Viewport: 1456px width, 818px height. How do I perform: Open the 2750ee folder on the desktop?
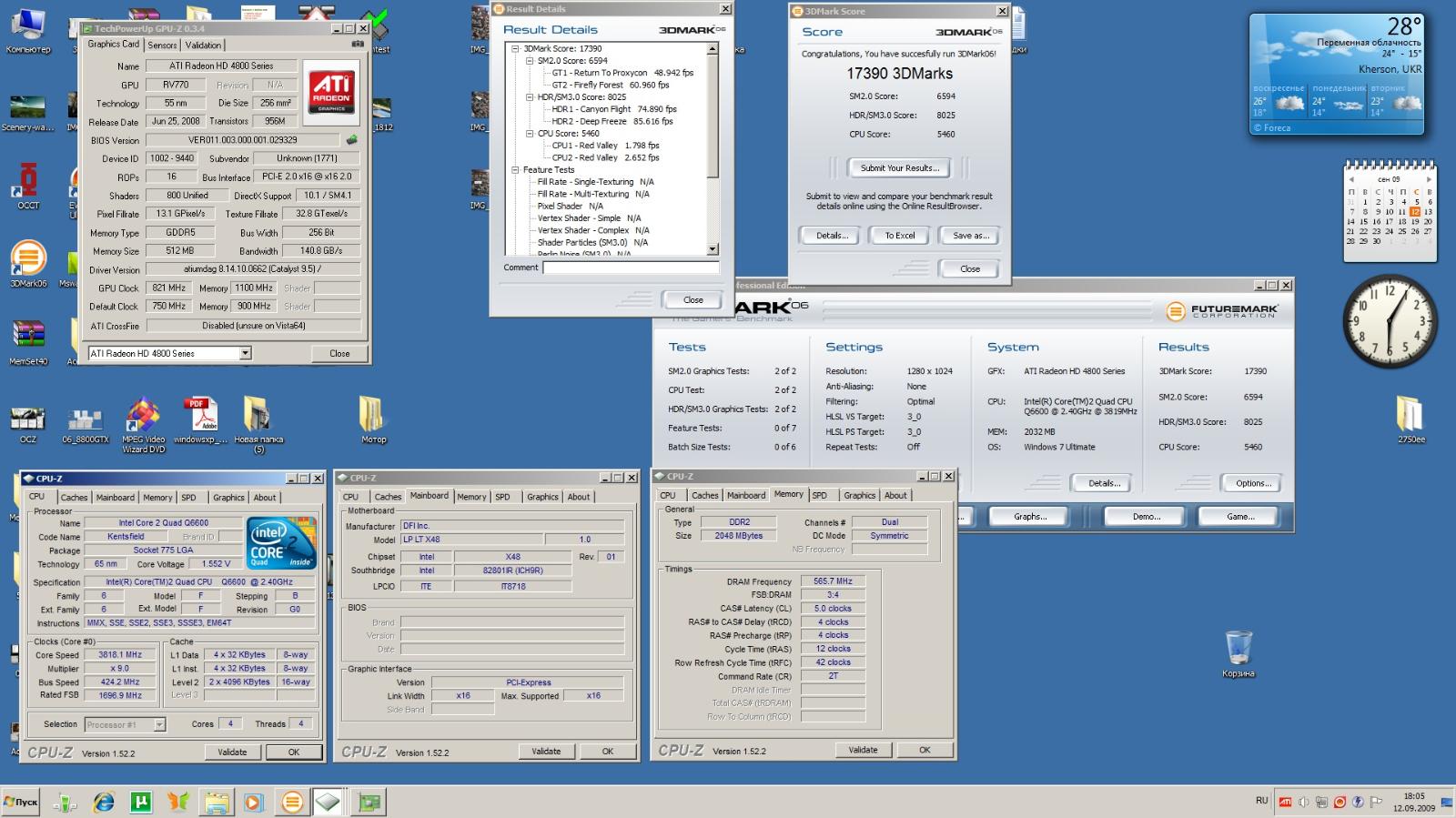[x=1411, y=419]
